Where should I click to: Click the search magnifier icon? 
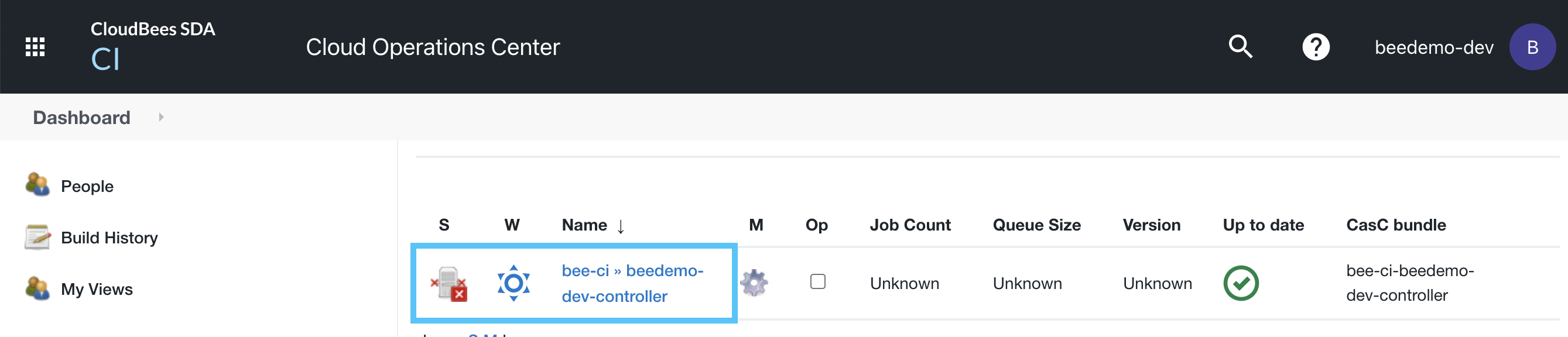1240,47
